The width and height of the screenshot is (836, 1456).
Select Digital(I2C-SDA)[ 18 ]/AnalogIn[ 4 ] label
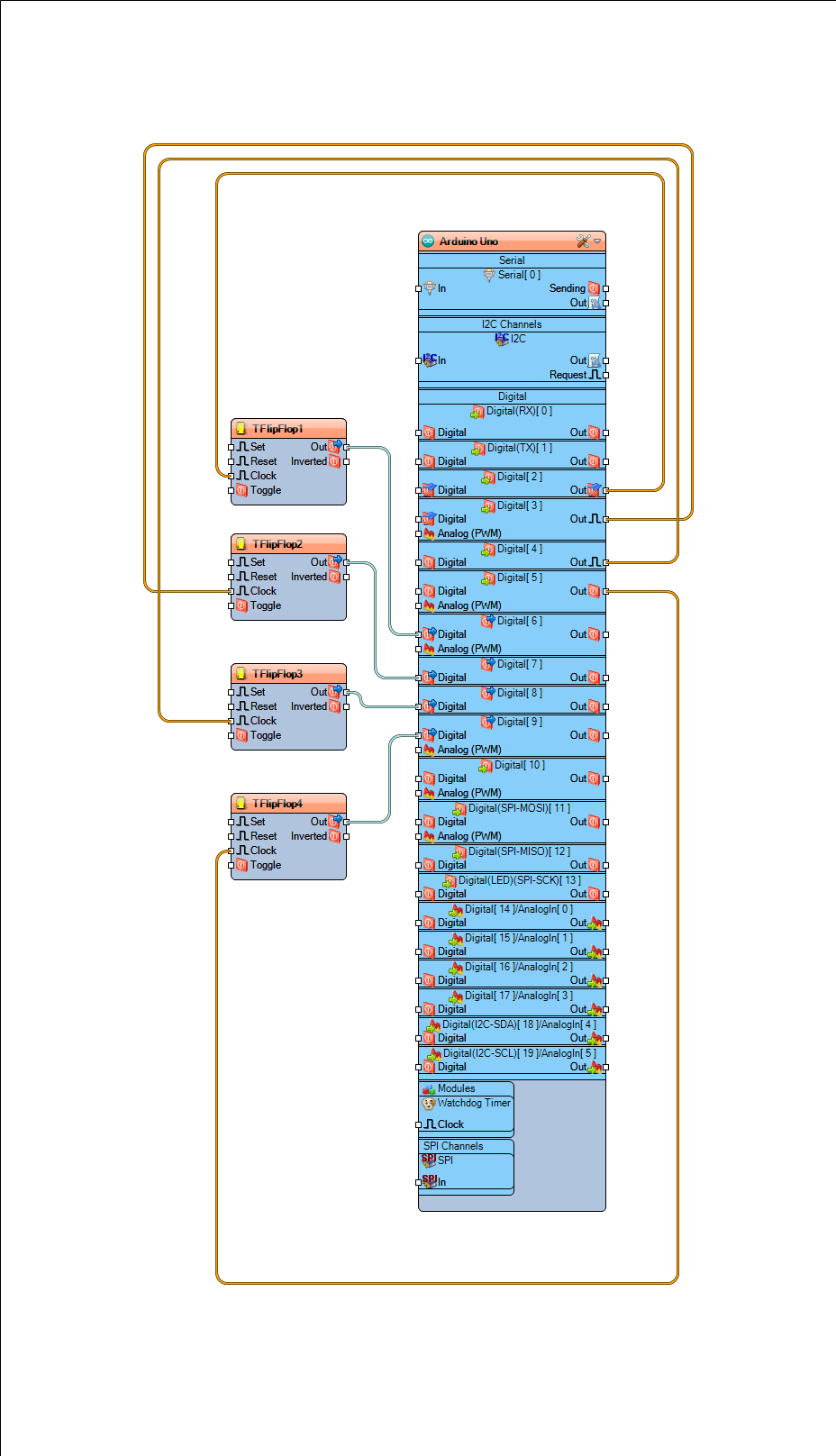[x=520, y=1024]
